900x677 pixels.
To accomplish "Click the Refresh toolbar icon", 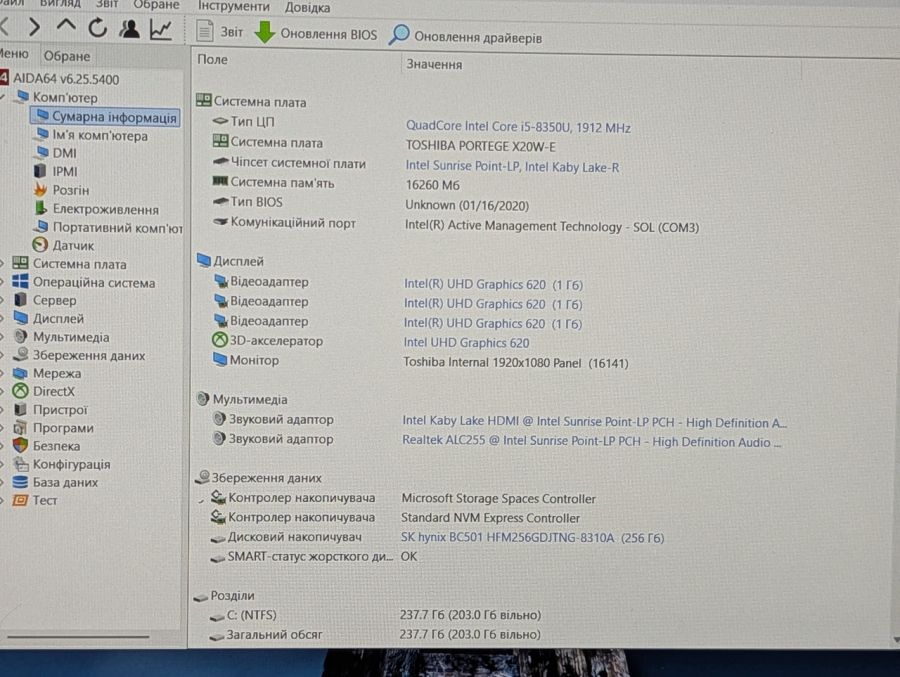I will (98, 28).
